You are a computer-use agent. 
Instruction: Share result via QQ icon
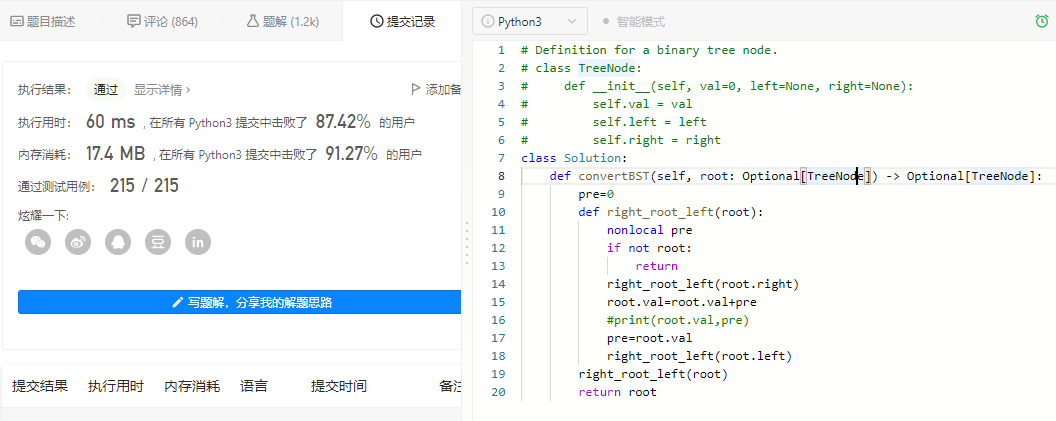(x=119, y=241)
